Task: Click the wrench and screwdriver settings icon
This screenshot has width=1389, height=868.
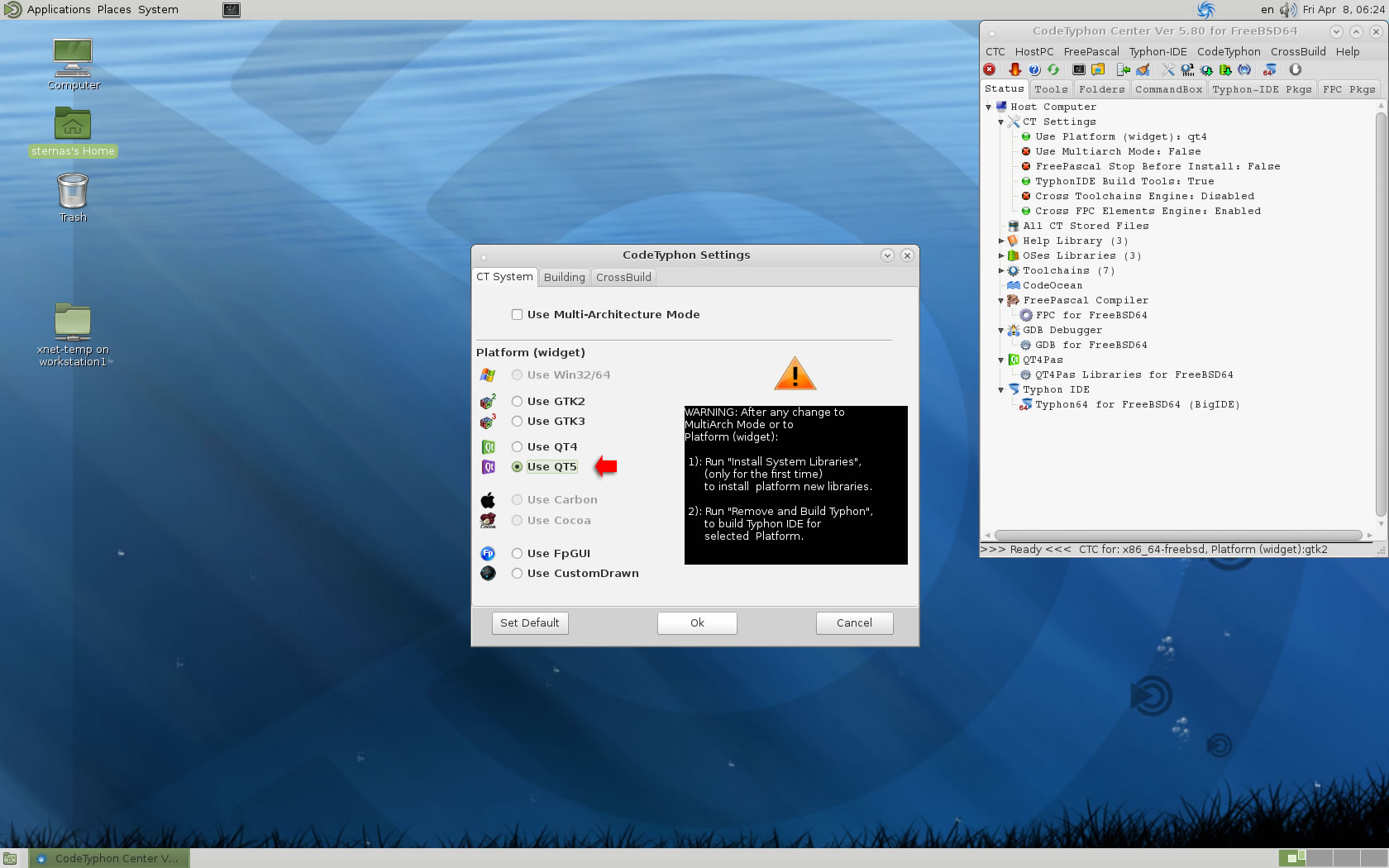Action: point(1167,69)
